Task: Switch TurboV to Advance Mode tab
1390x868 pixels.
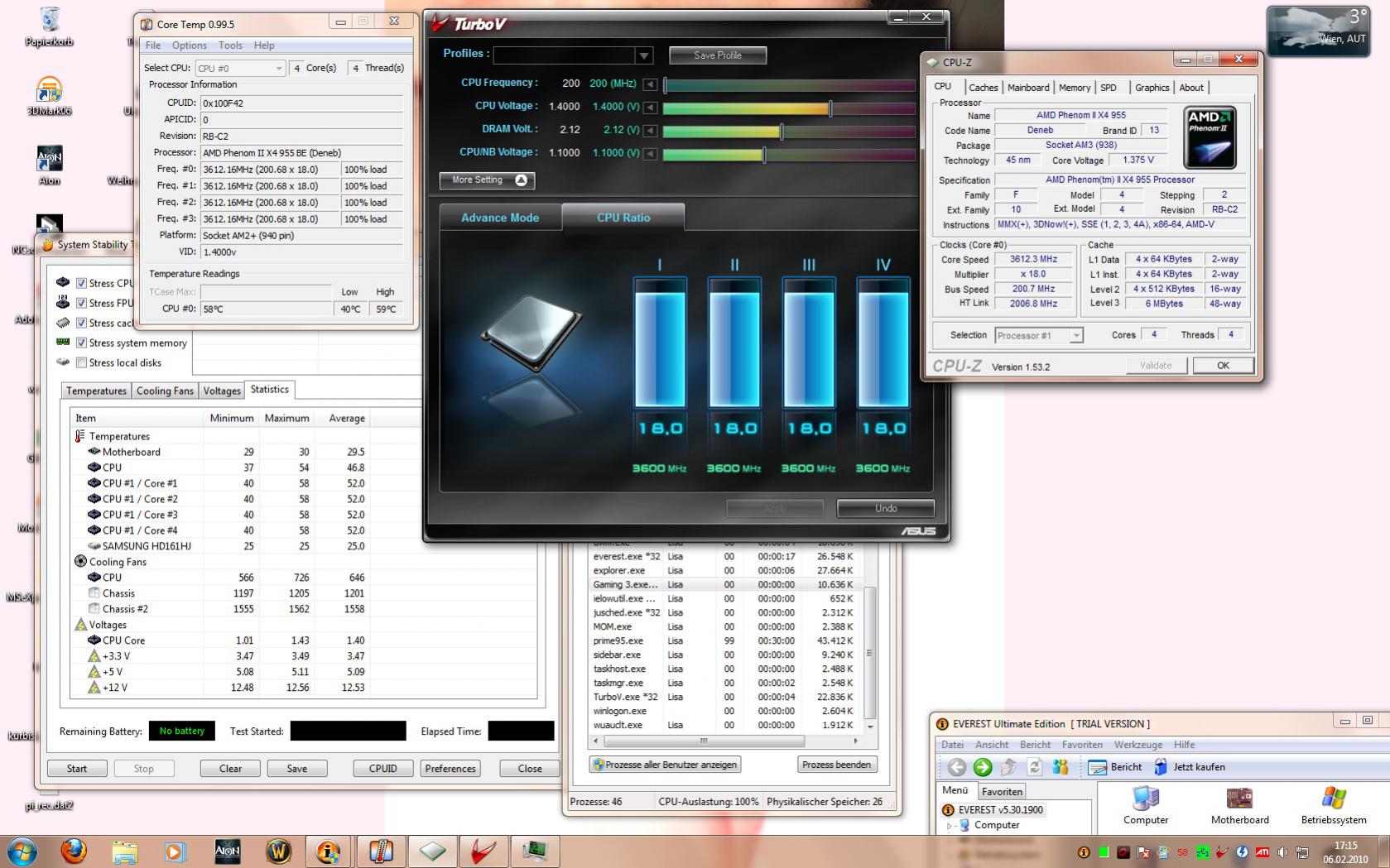Action: point(500,218)
